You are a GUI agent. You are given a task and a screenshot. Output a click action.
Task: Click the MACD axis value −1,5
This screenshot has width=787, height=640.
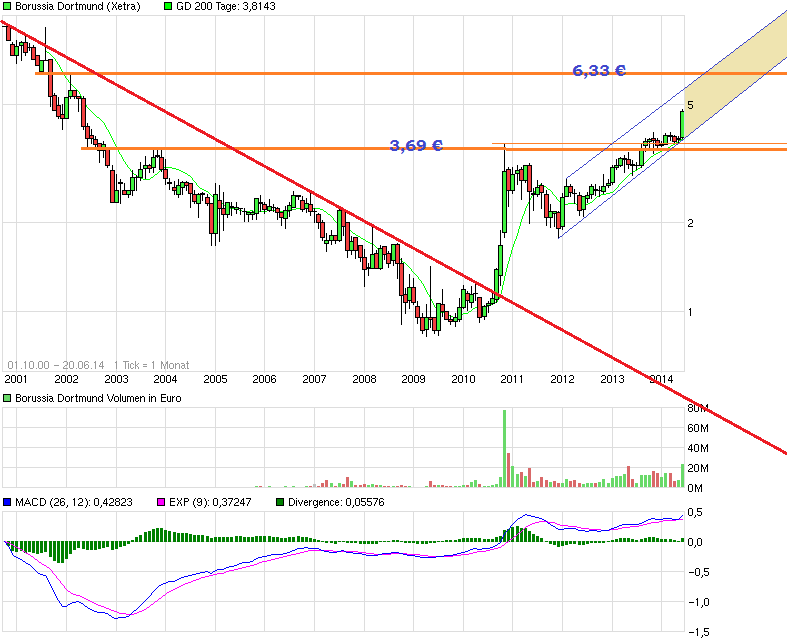coord(698,632)
